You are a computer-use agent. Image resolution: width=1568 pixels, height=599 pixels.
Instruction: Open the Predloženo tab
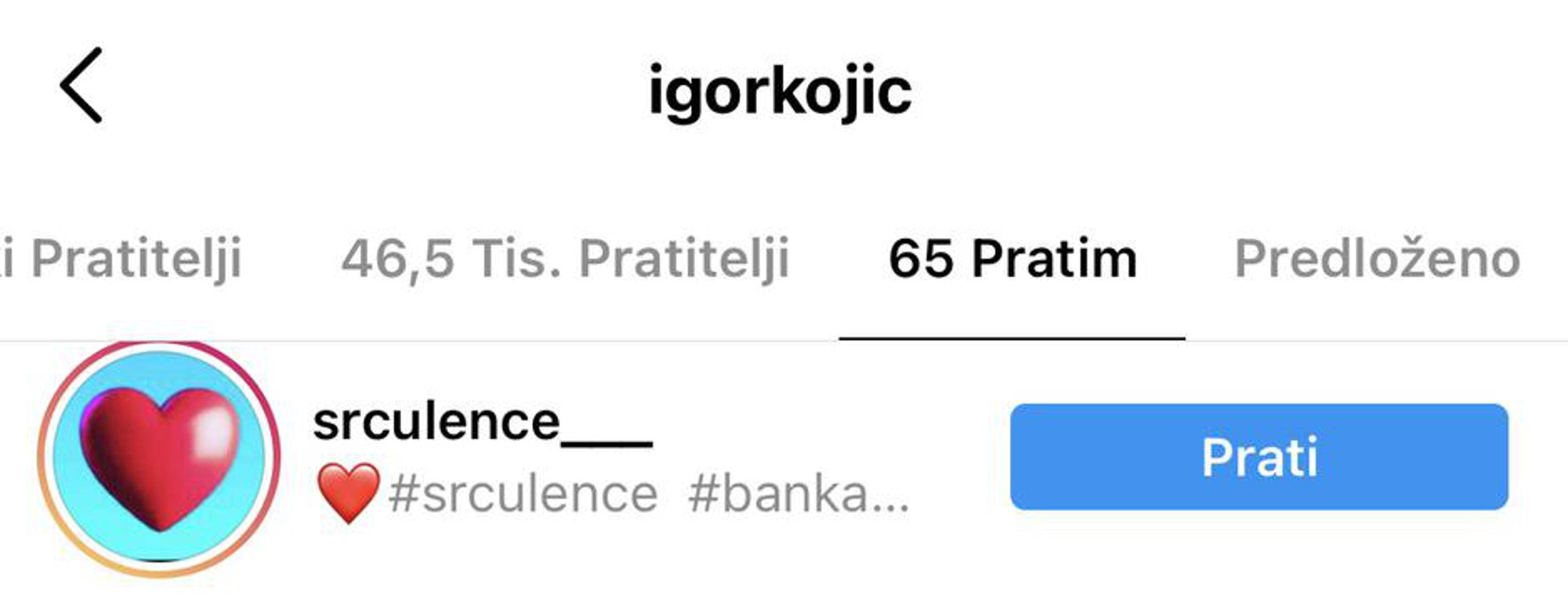click(x=1377, y=259)
